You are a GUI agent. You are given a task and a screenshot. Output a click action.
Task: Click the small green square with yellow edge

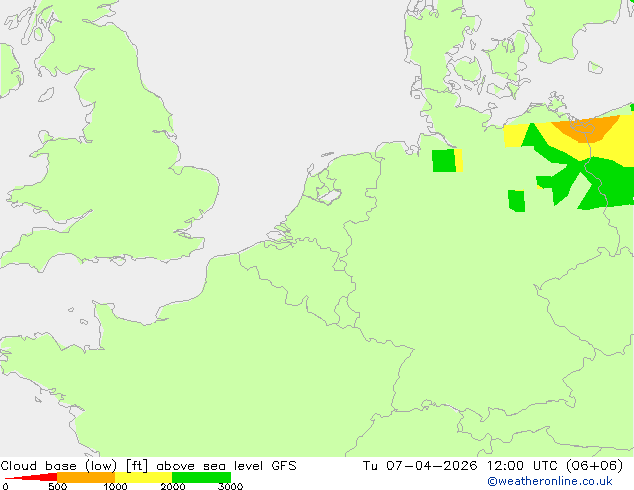click(x=447, y=161)
